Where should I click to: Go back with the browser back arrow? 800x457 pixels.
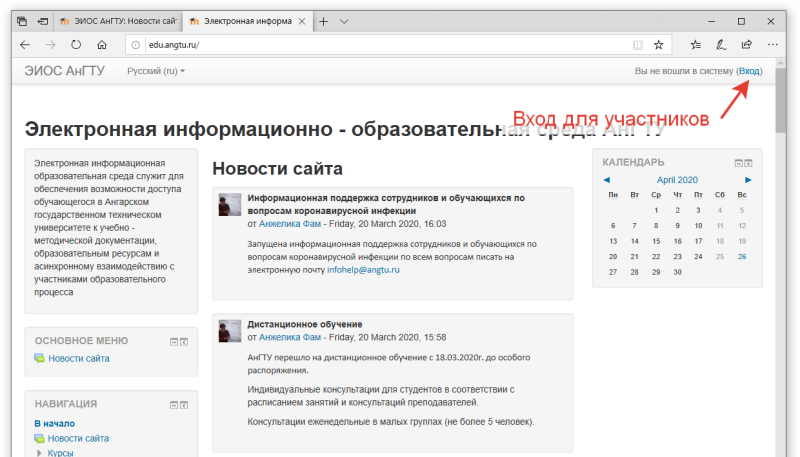coord(25,45)
